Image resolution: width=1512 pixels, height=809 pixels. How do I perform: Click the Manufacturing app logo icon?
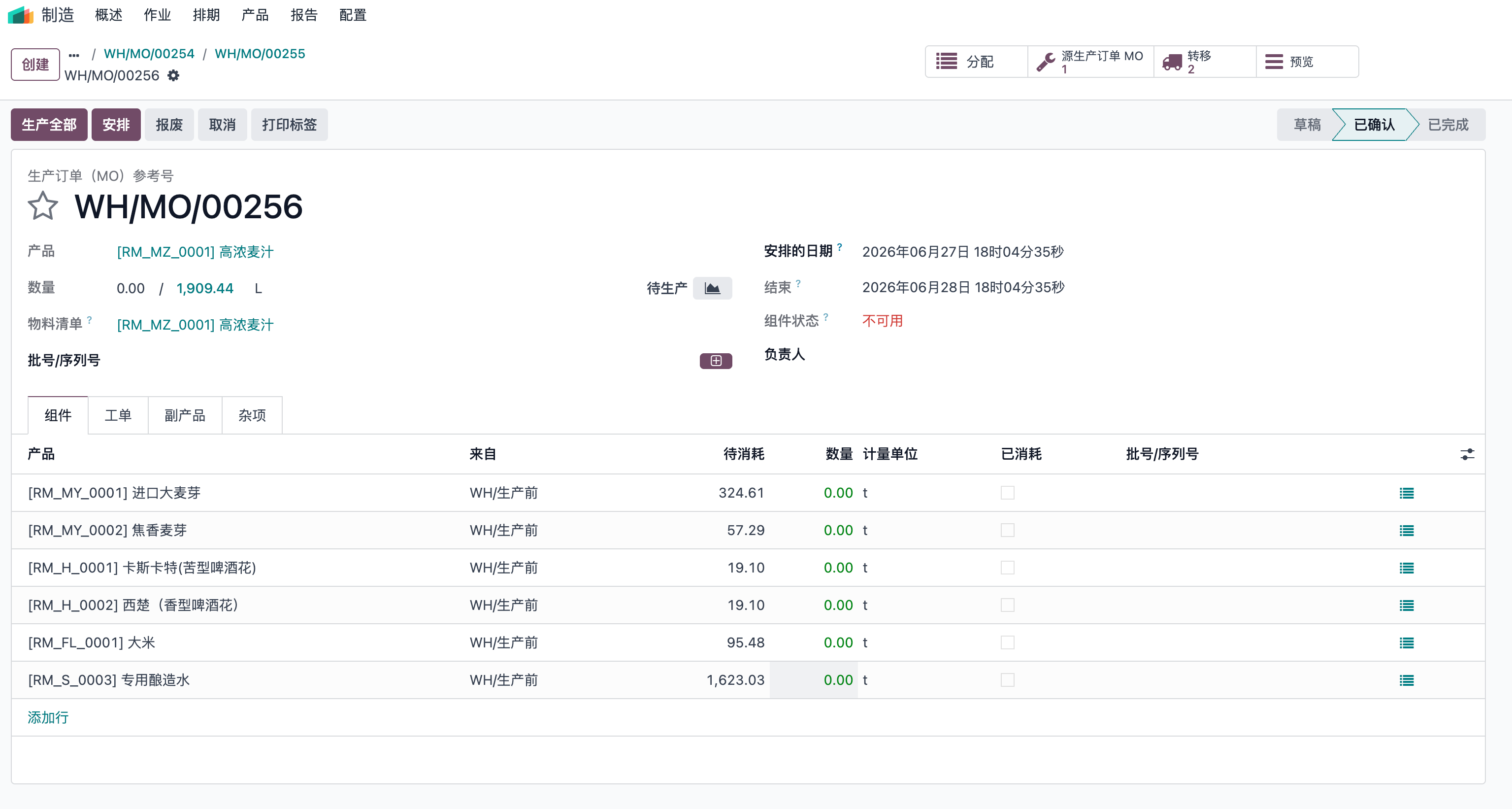(21, 15)
